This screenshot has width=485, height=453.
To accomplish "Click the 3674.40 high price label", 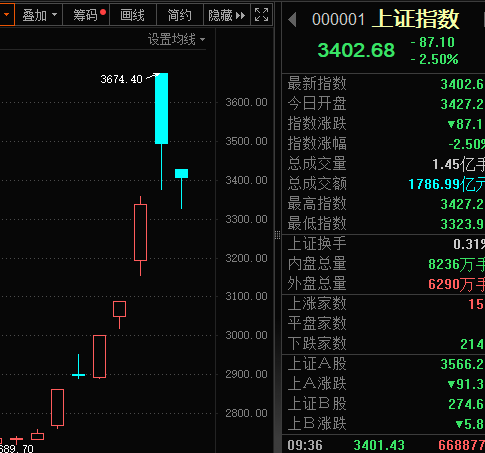I will (x=122, y=79).
